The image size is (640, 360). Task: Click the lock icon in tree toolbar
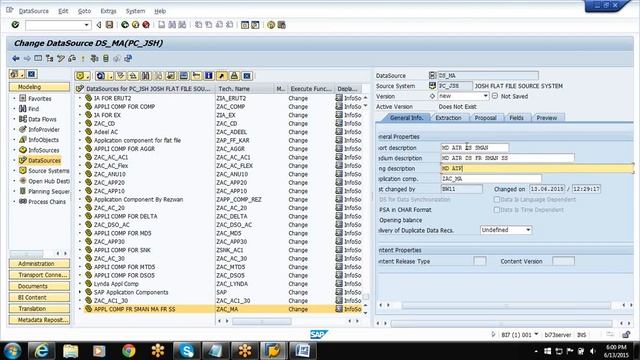point(234,76)
